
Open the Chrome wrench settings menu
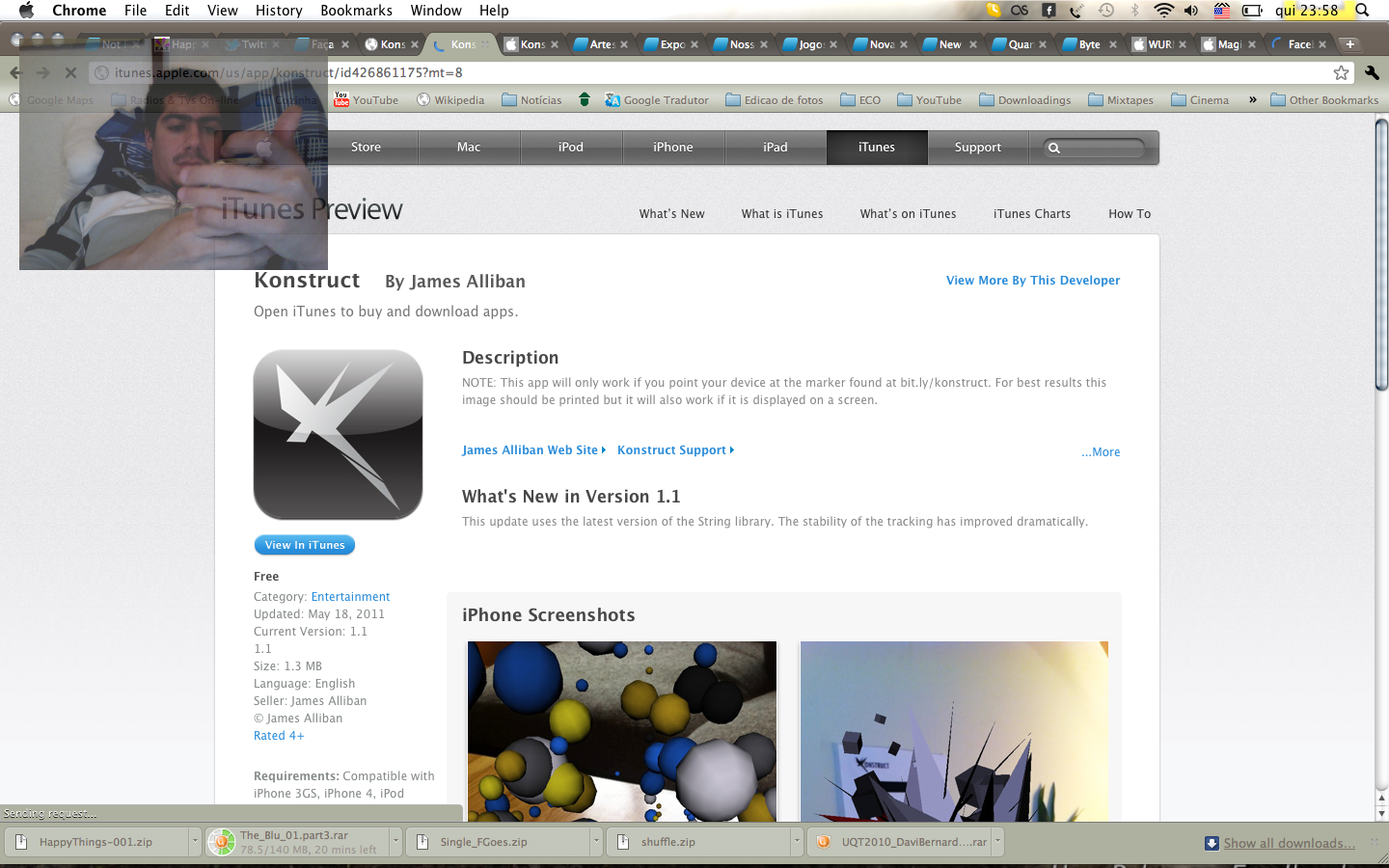coord(1372,72)
